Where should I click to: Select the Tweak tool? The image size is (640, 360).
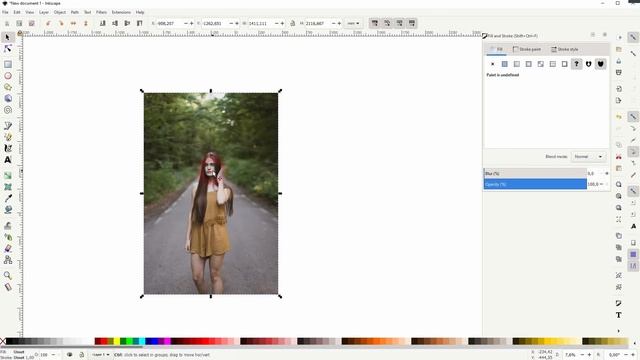7,225
